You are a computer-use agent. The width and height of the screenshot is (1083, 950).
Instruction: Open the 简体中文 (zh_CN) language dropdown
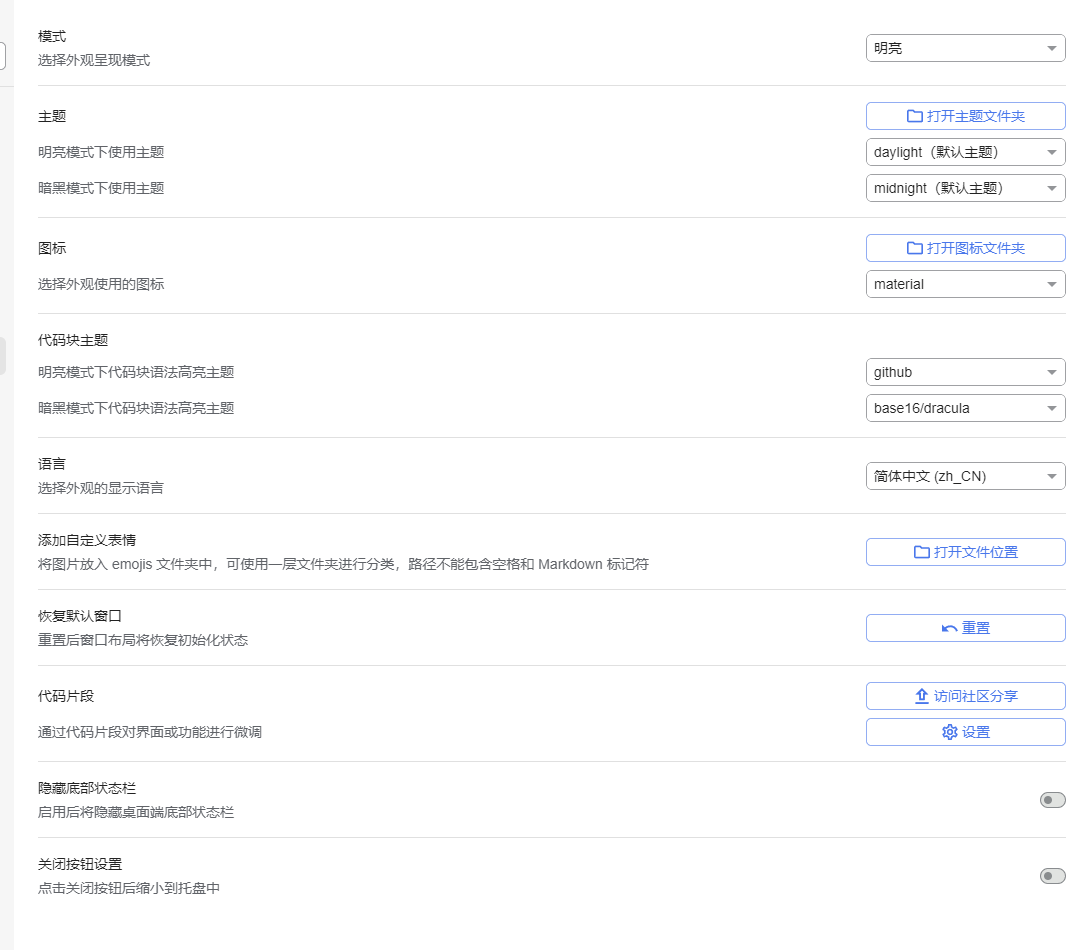(x=965, y=476)
